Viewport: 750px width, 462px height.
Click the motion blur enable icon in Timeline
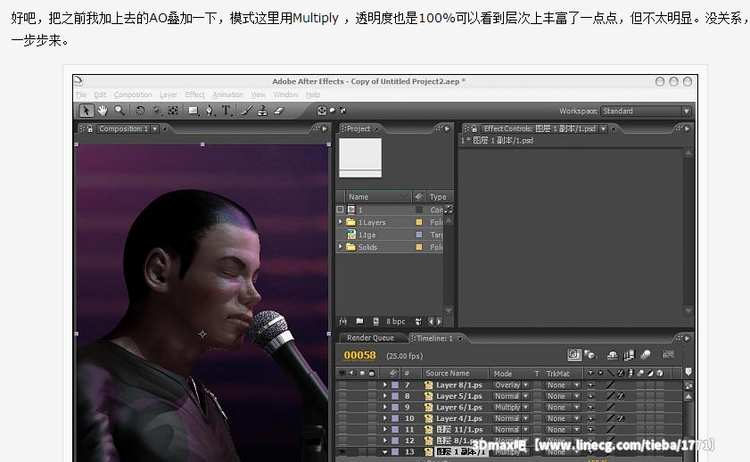click(646, 355)
